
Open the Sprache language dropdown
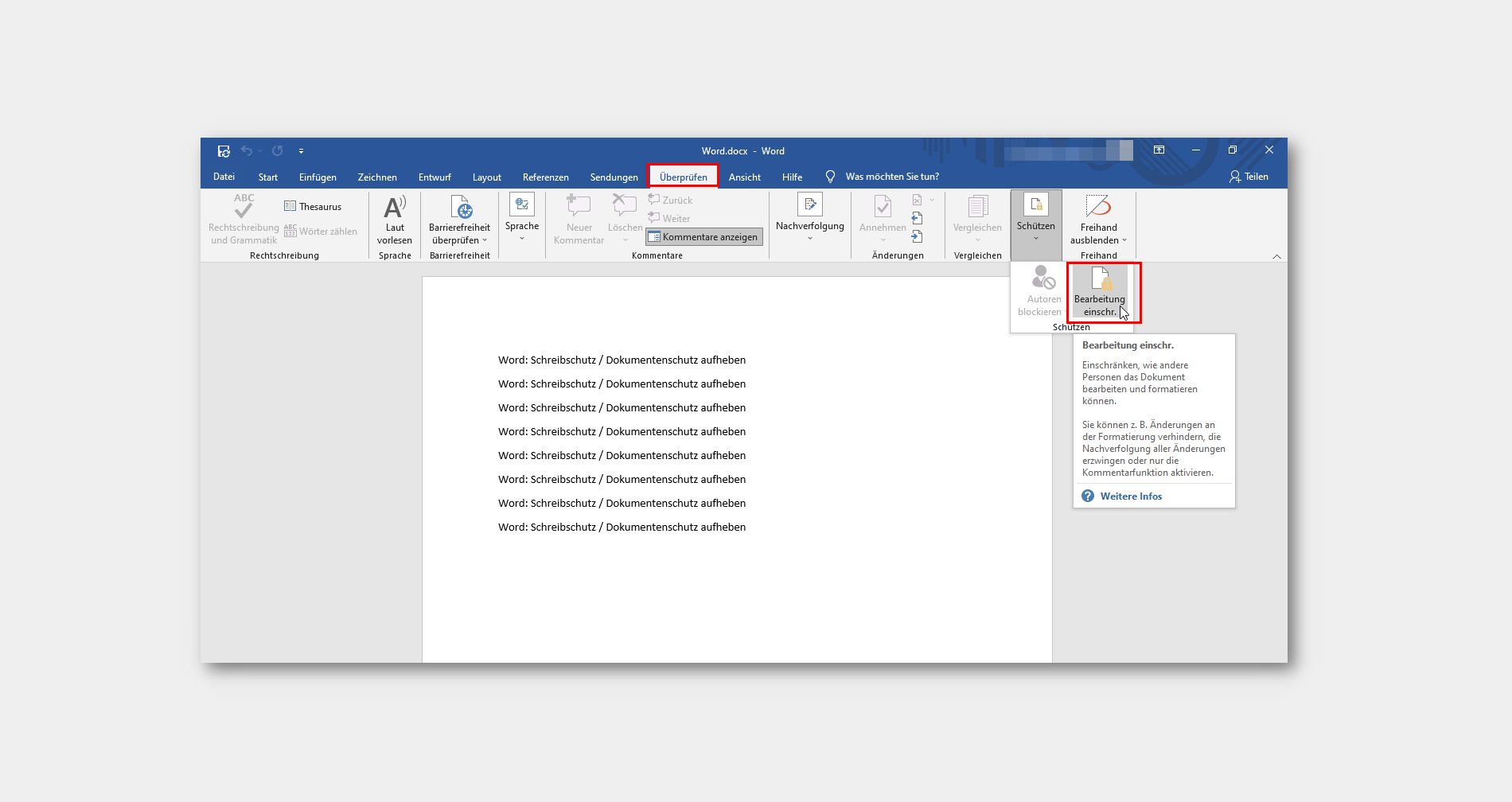tap(522, 217)
